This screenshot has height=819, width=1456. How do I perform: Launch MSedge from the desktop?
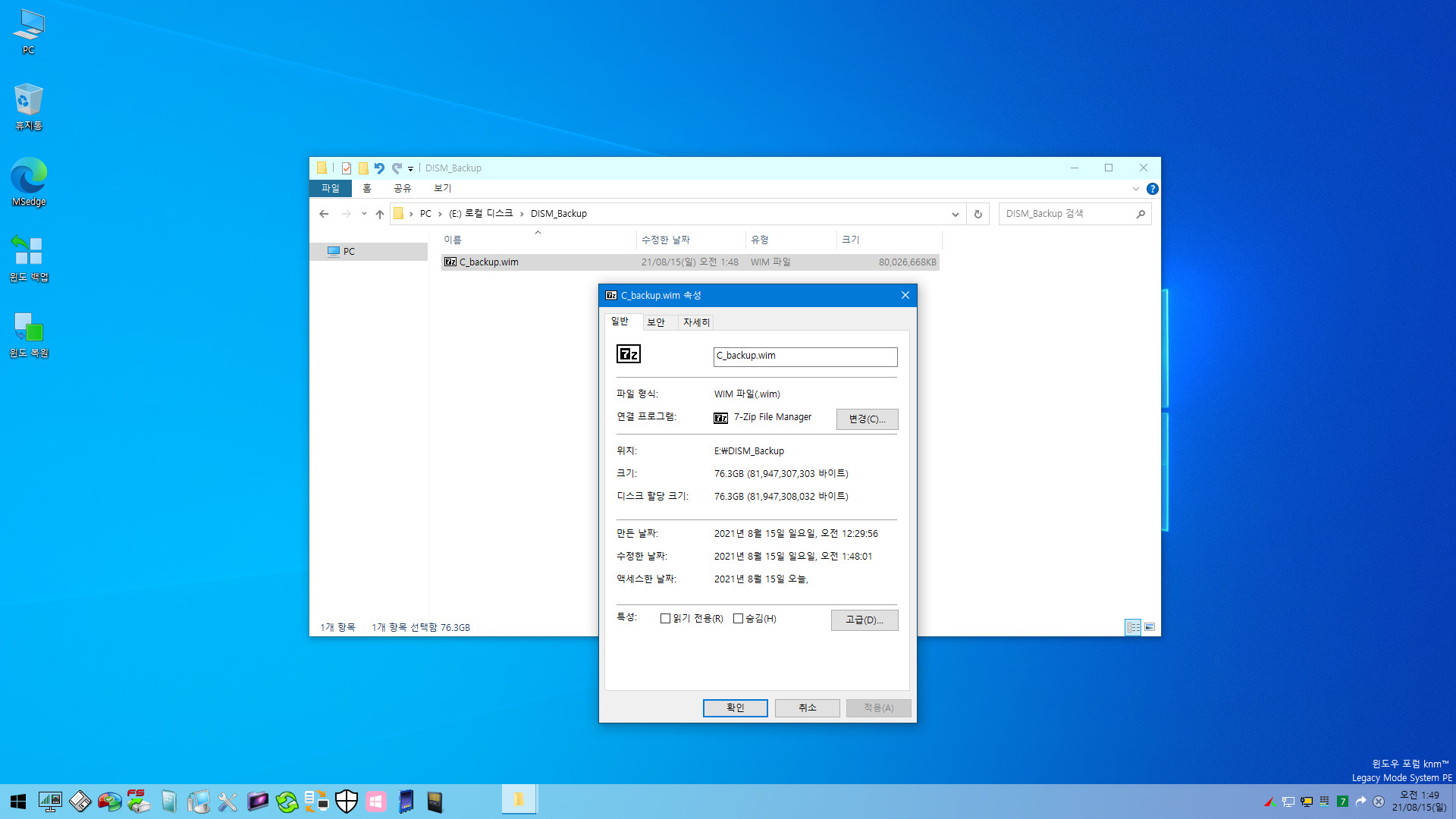click(29, 182)
